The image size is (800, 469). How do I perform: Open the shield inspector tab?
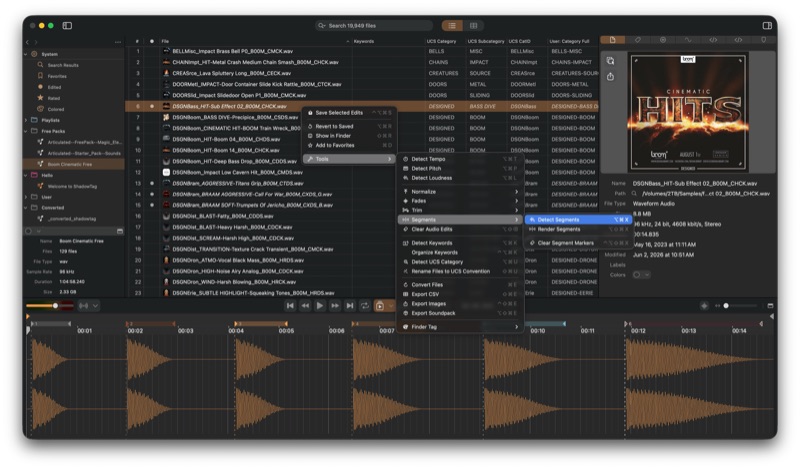[x=763, y=40]
